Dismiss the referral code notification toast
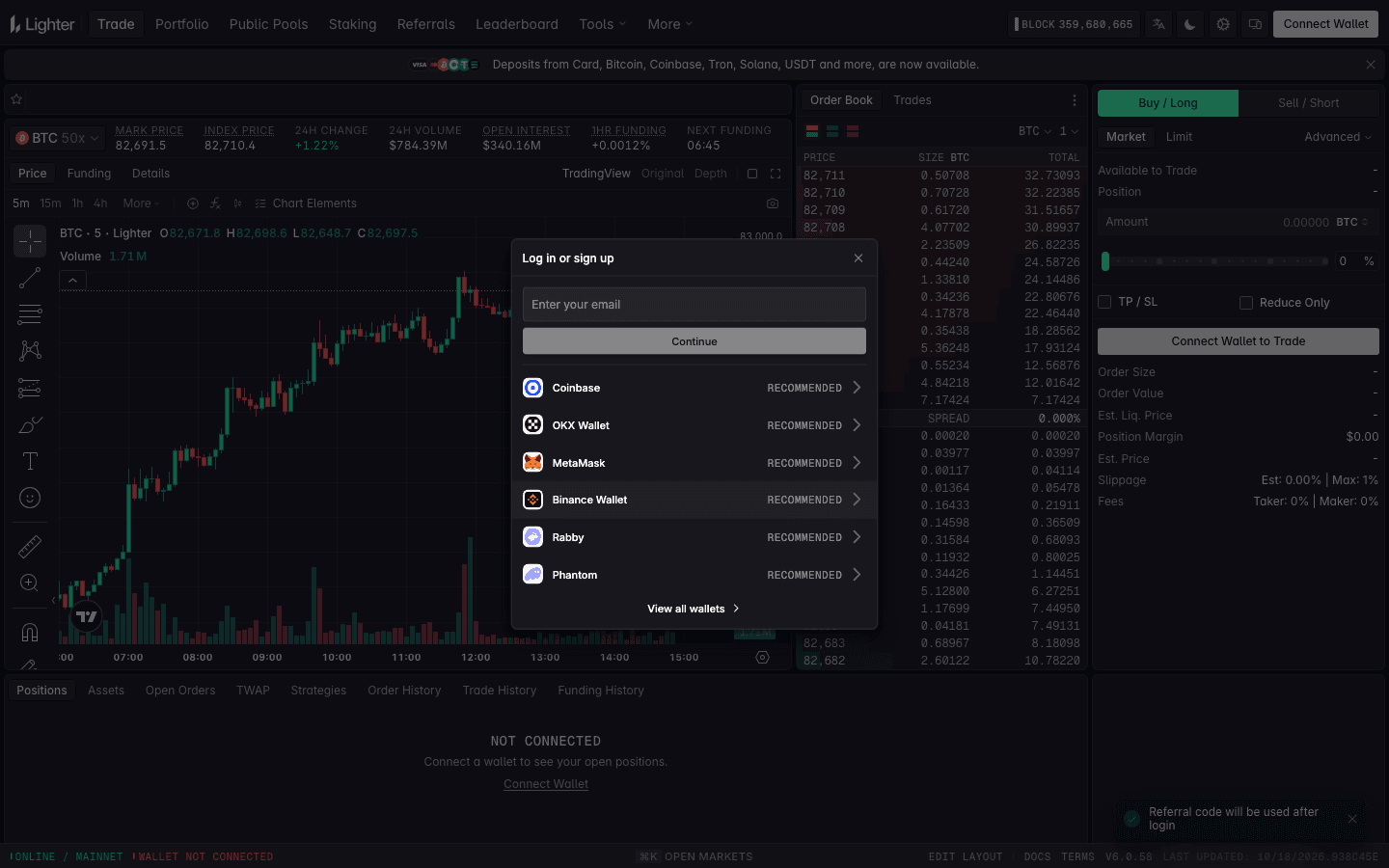Screen dimensions: 1389x868 1352,819
